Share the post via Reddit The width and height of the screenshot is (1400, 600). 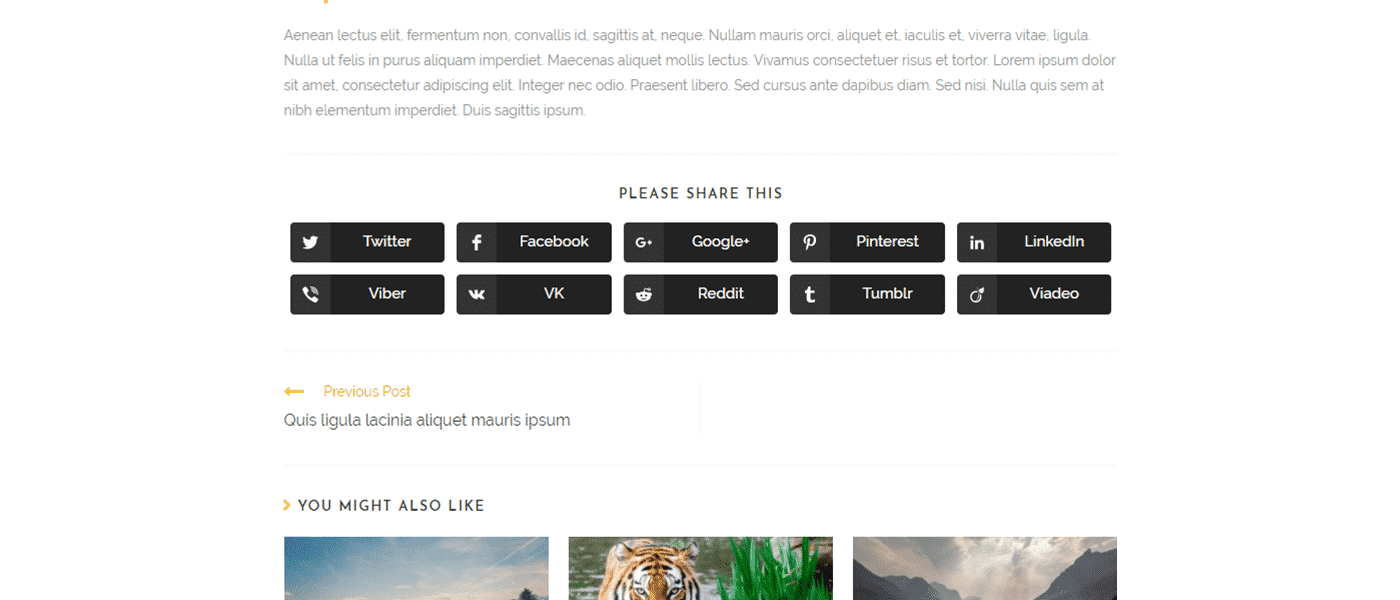(701, 294)
